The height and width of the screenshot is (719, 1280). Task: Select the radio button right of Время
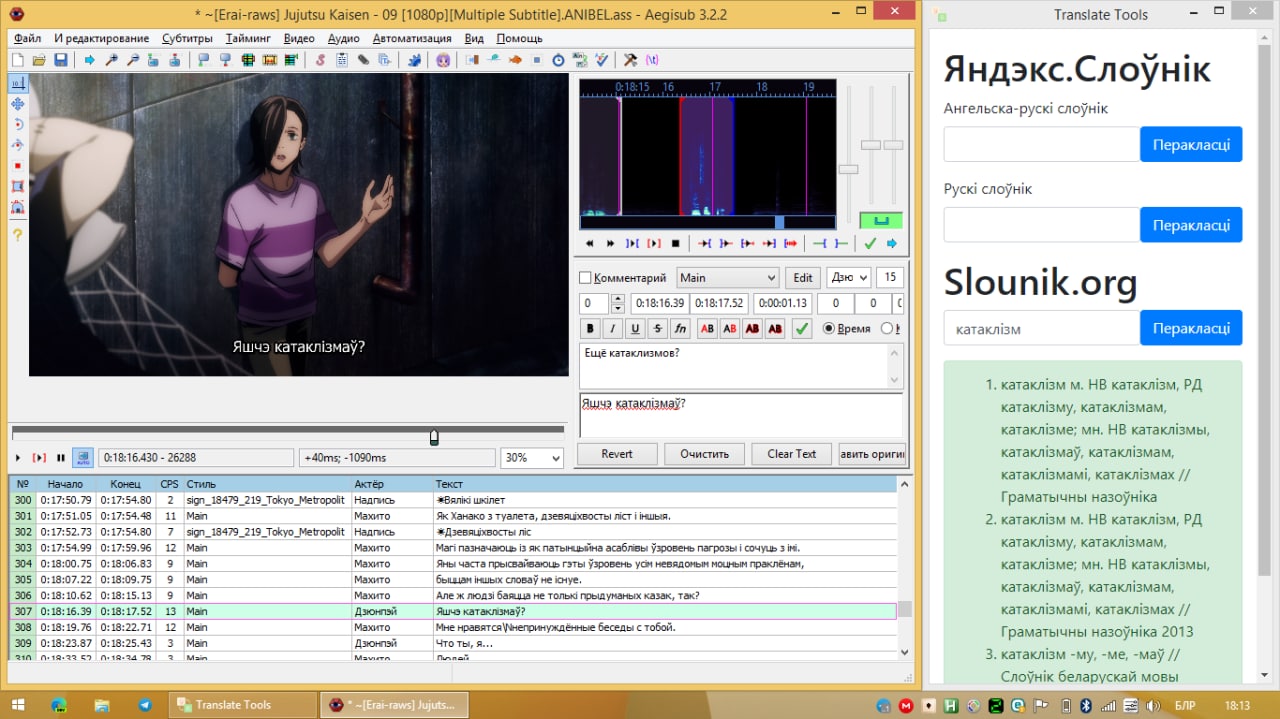pyautogui.click(x=887, y=328)
